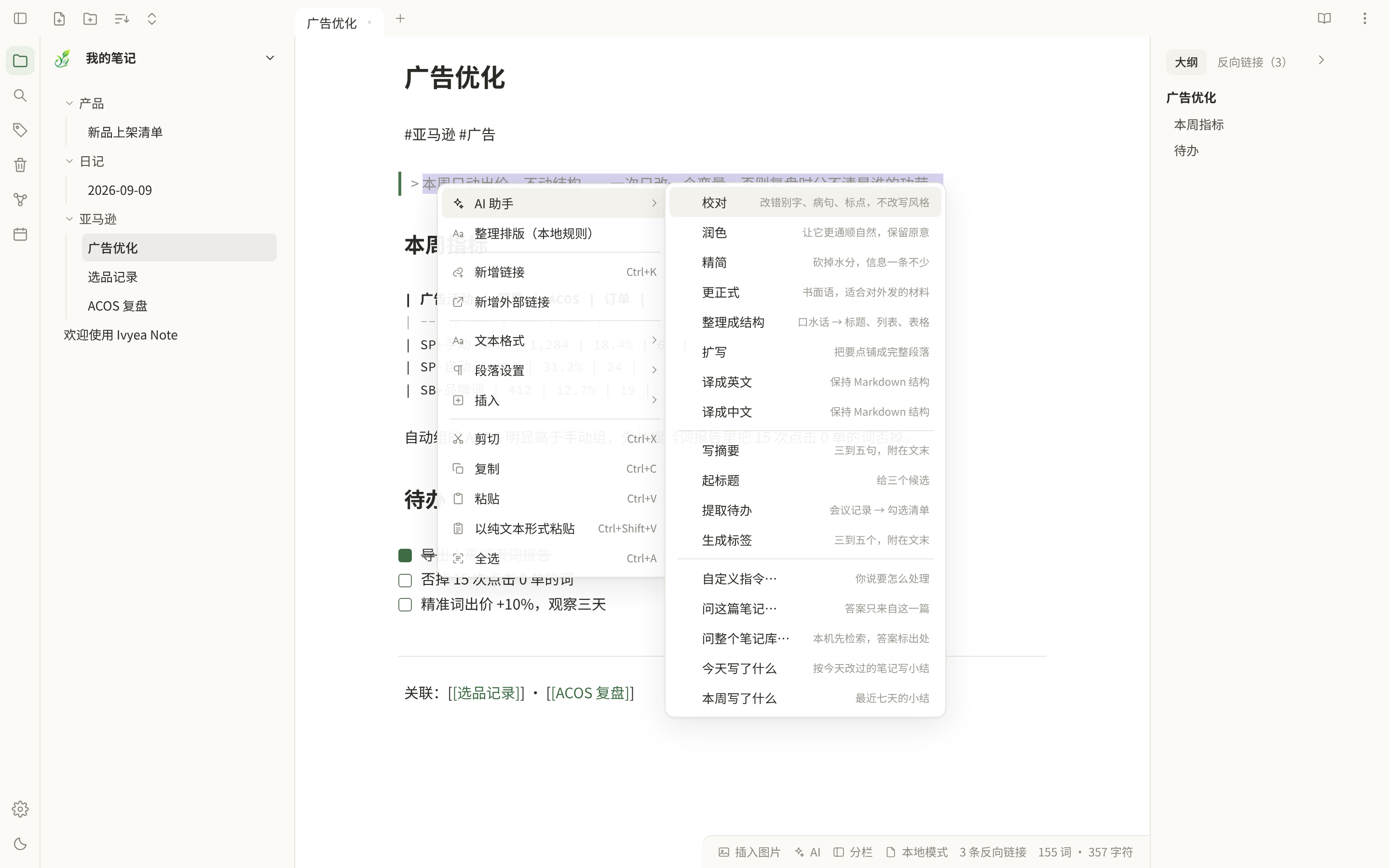1389x868 pixels.
Task: Collapse the 亚马逊 folder
Action: [69, 219]
